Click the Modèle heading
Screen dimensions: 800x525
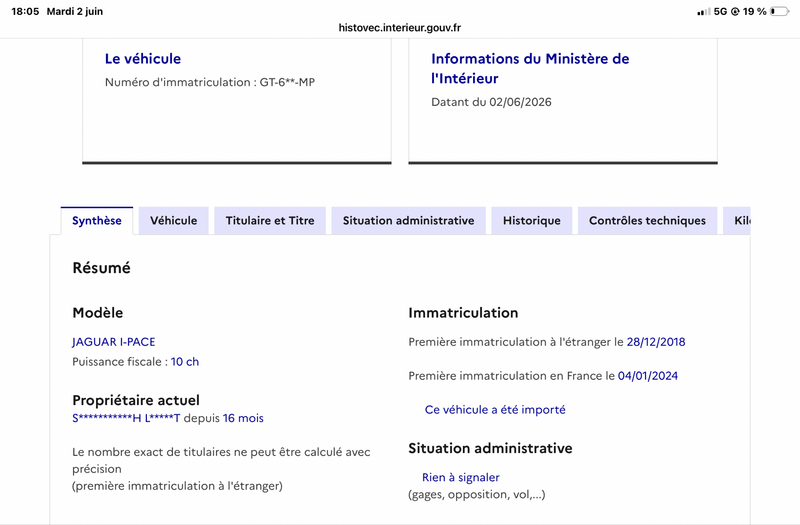point(97,313)
